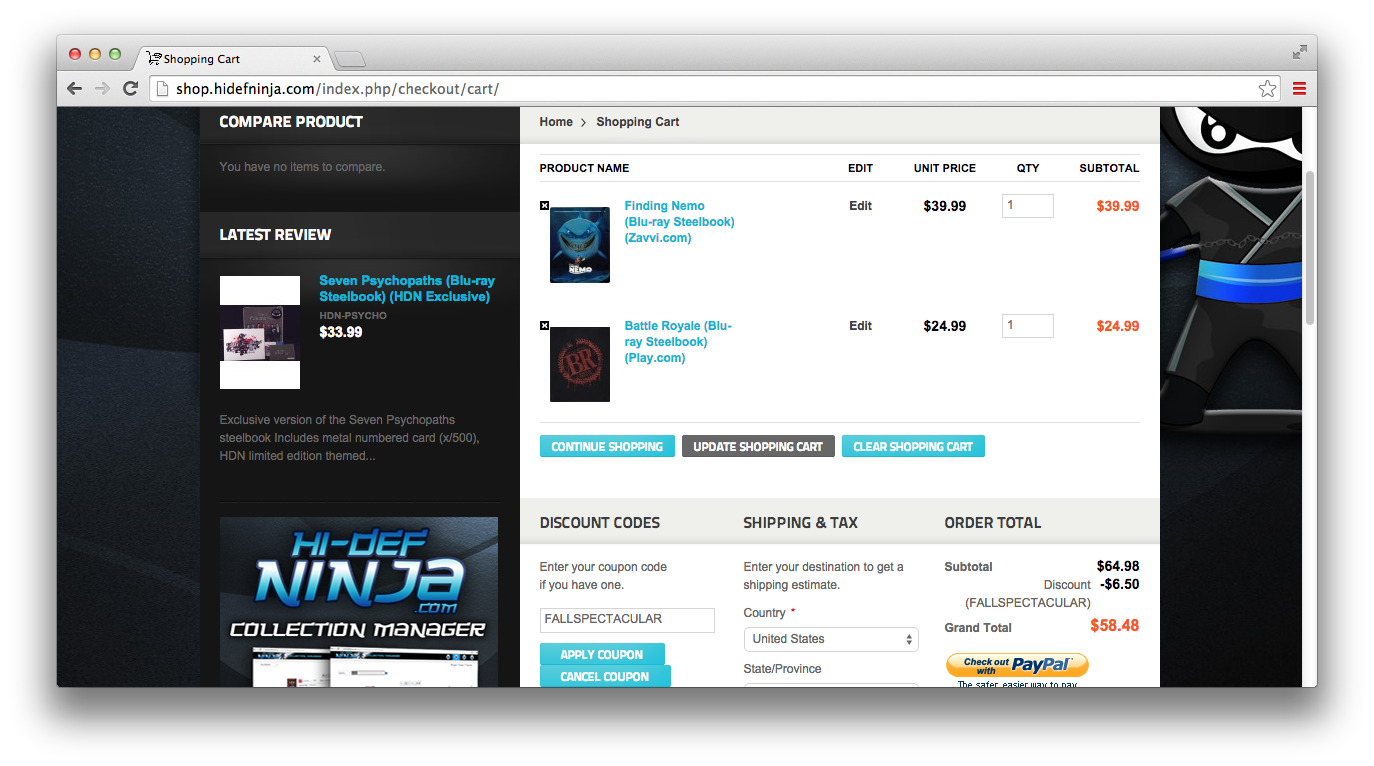Go to Home in the breadcrumb

[x=556, y=122]
